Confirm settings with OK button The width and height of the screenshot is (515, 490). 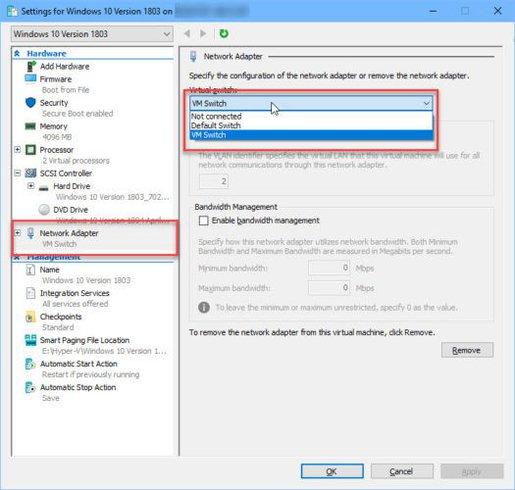332,471
